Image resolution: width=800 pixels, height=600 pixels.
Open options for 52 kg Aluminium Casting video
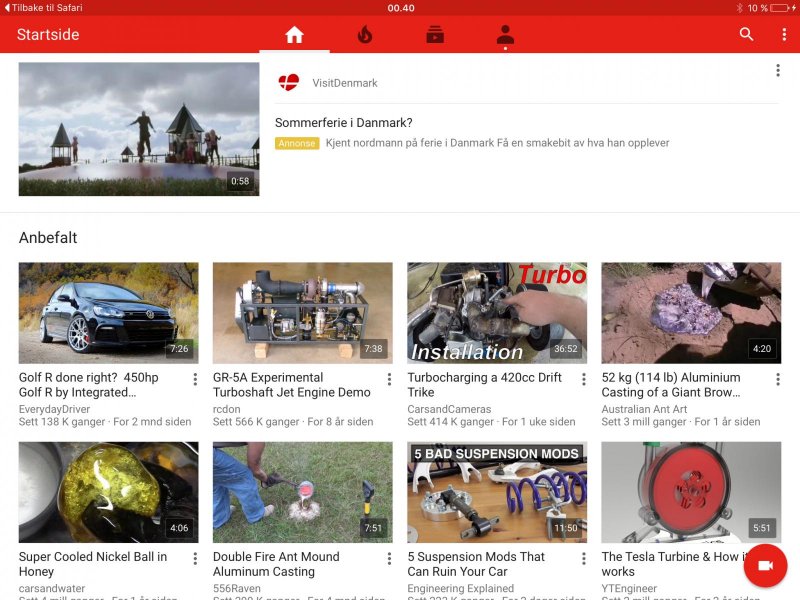[778, 379]
